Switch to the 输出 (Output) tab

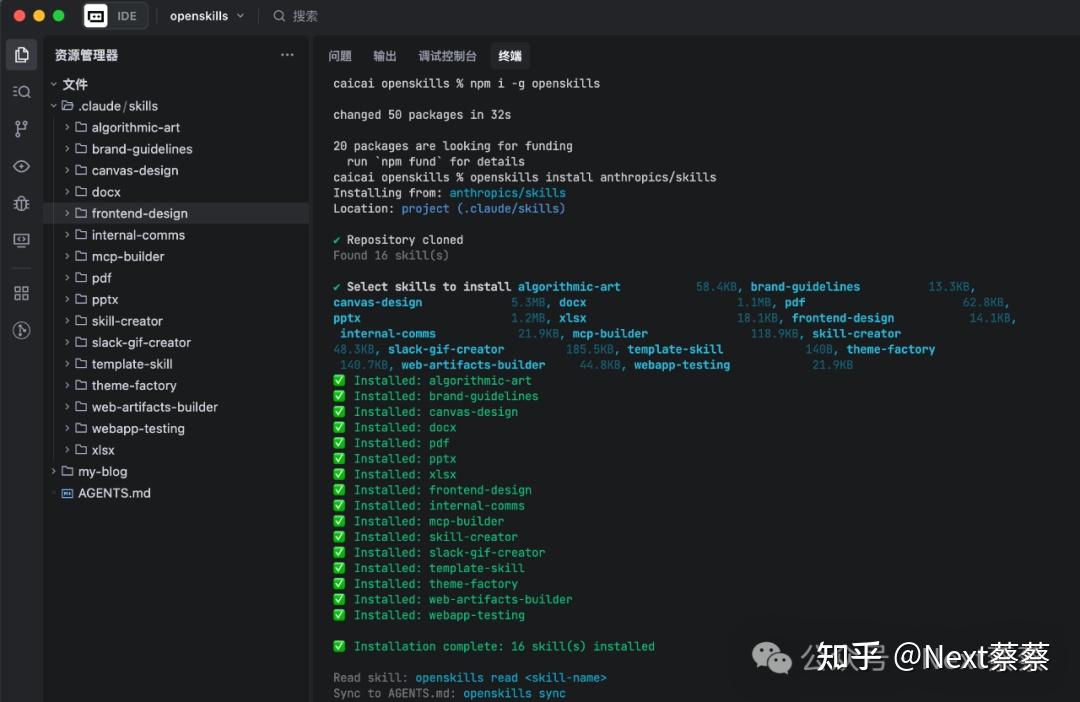(x=385, y=56)
